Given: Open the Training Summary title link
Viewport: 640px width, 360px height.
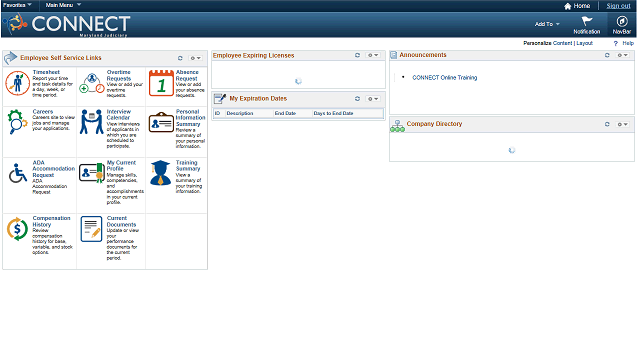Looking at the screenshot, I should coord(188,166).
